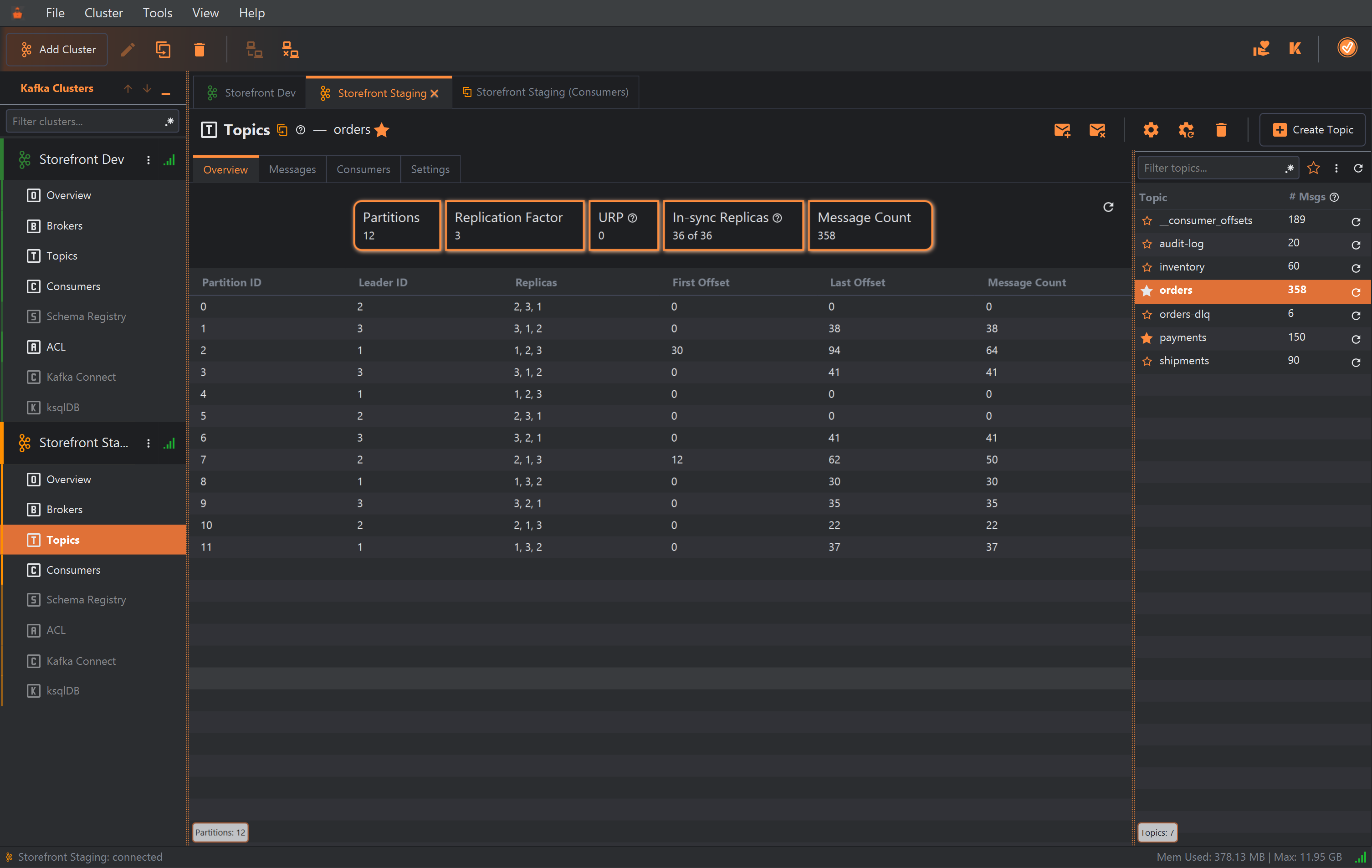Click the clone cluster icon in toolbar
Image resolution: width=1372 pixels, height=868 pixels.
click(163, 50)
